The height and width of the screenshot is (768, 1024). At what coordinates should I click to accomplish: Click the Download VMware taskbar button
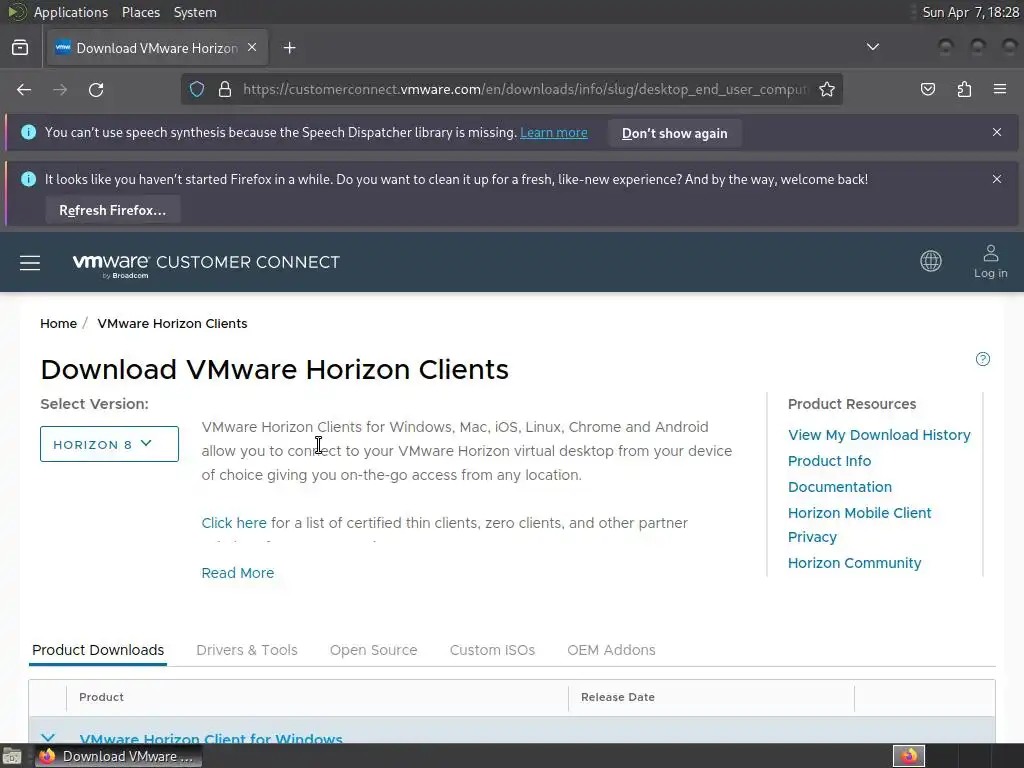click(118, 756)
